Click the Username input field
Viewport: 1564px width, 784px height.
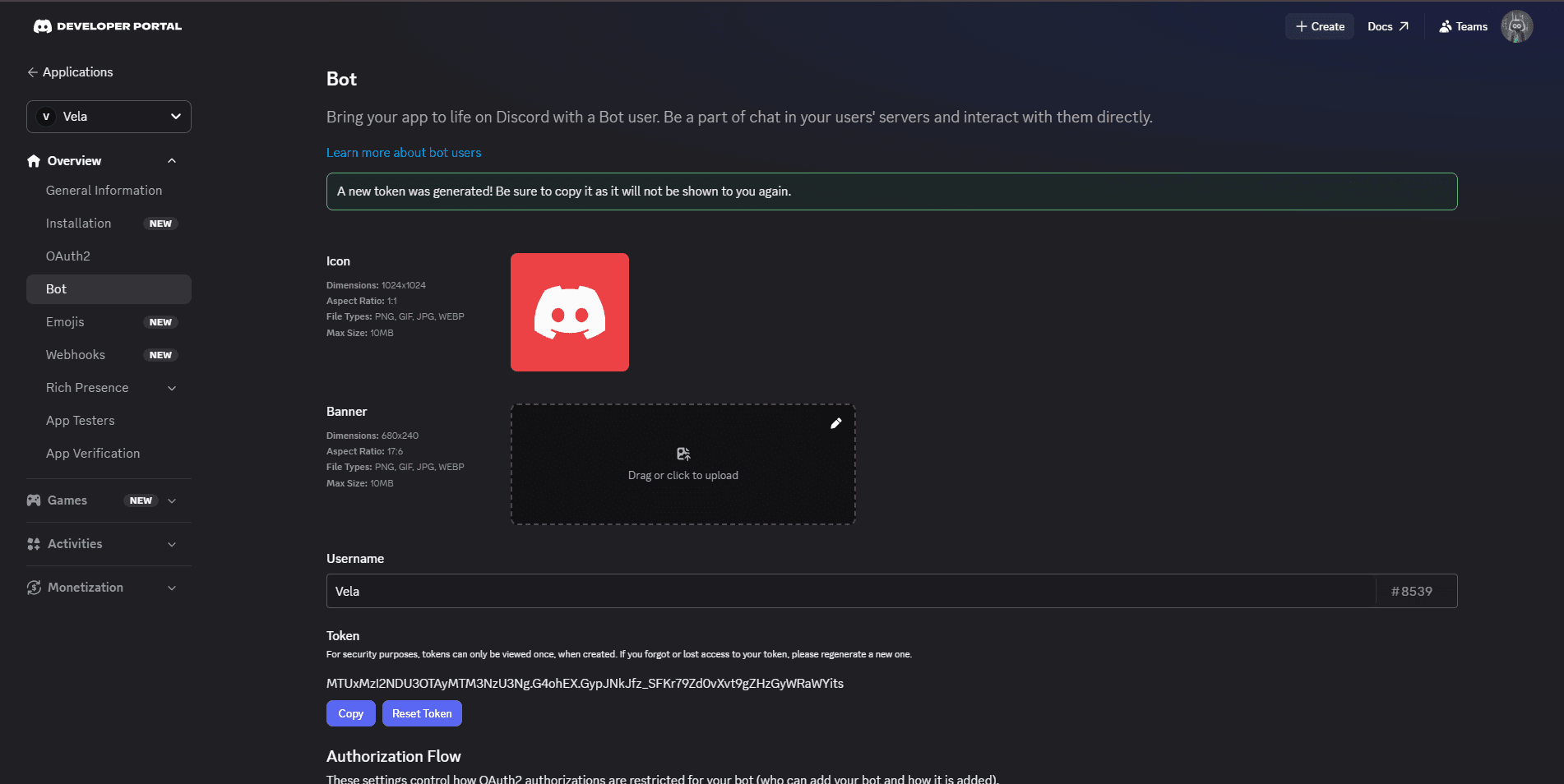pyautogui.click(x=851, y=591)
